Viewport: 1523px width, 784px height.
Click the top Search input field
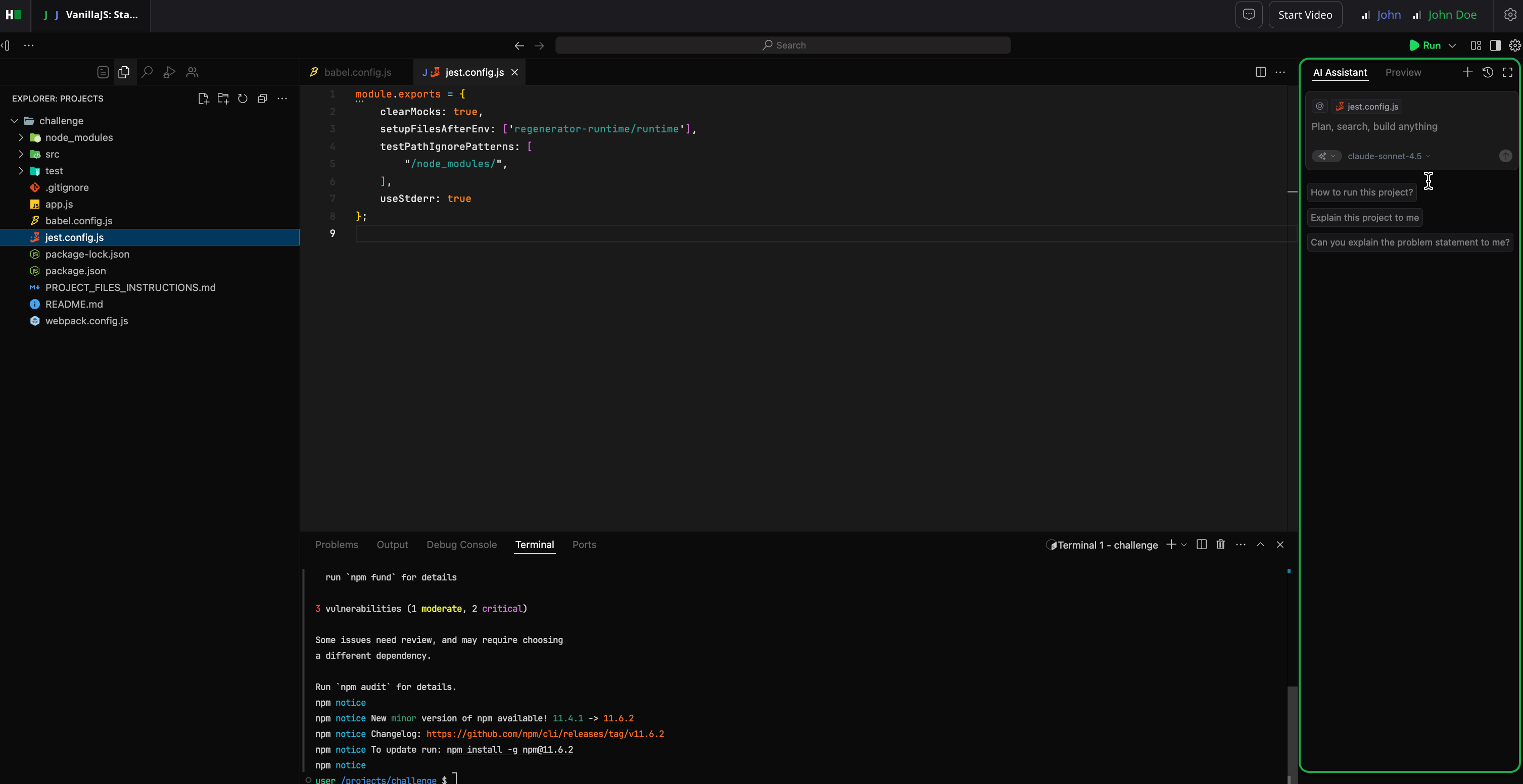coord(783,45)
